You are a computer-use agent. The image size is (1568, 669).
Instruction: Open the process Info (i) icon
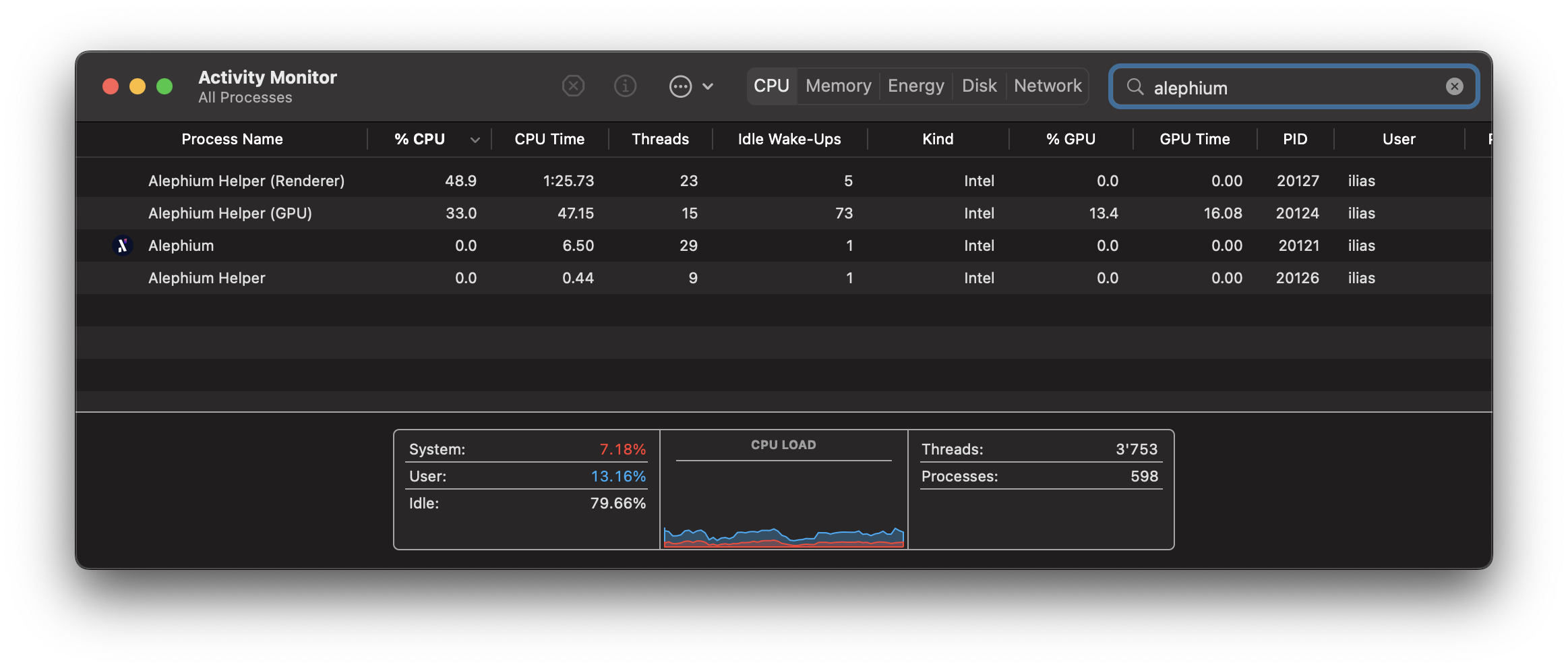pyautogui.click(x=625, y=86)
